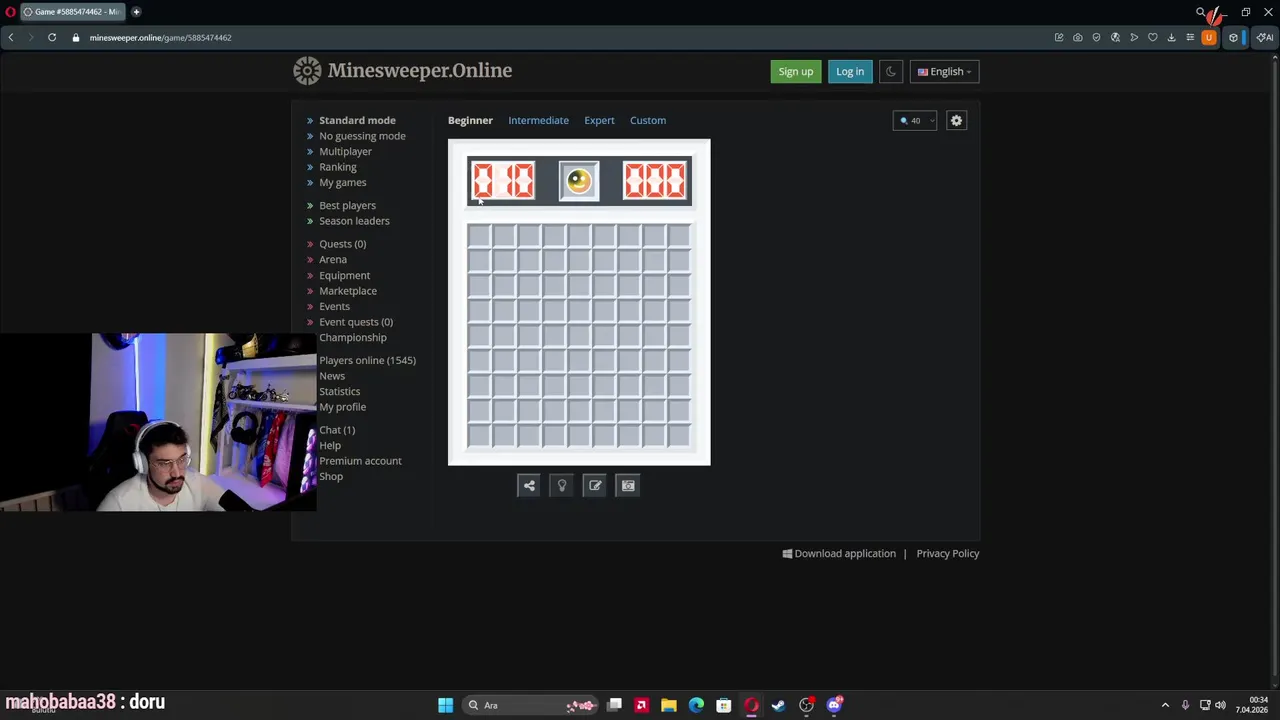Click the browser address bar URL
This screenshot has height=720, width=1280.
coord(160,37)
